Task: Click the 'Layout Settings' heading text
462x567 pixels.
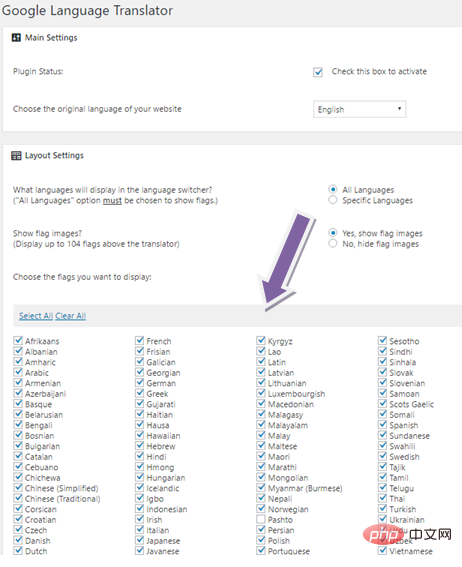Action: click(x=54, y=155)
